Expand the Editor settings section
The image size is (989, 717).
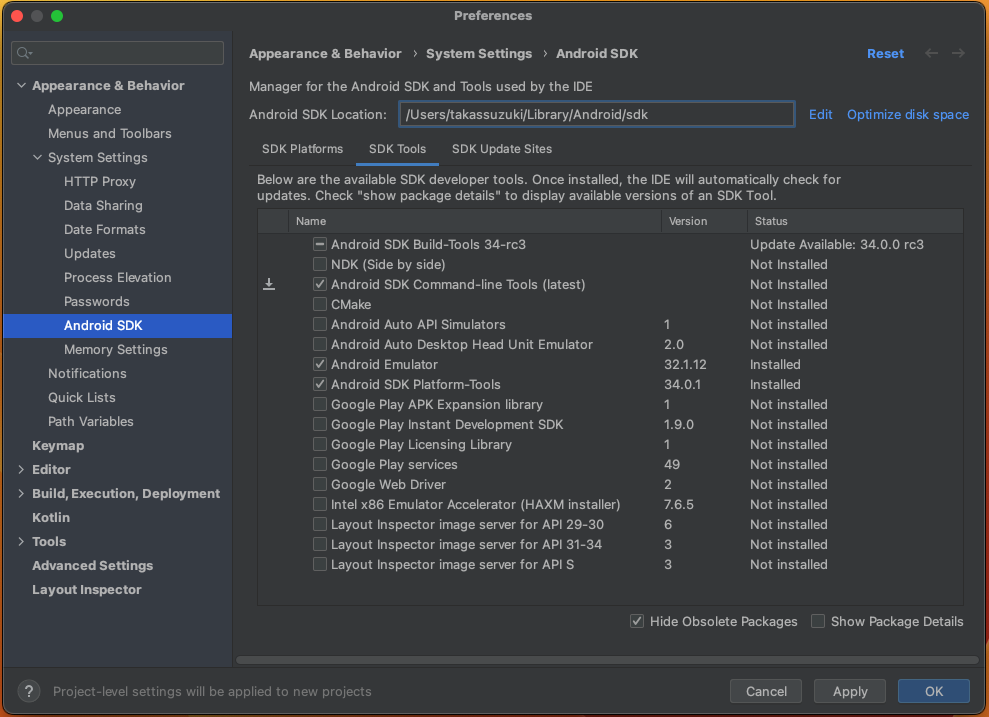tap(22, 470)
